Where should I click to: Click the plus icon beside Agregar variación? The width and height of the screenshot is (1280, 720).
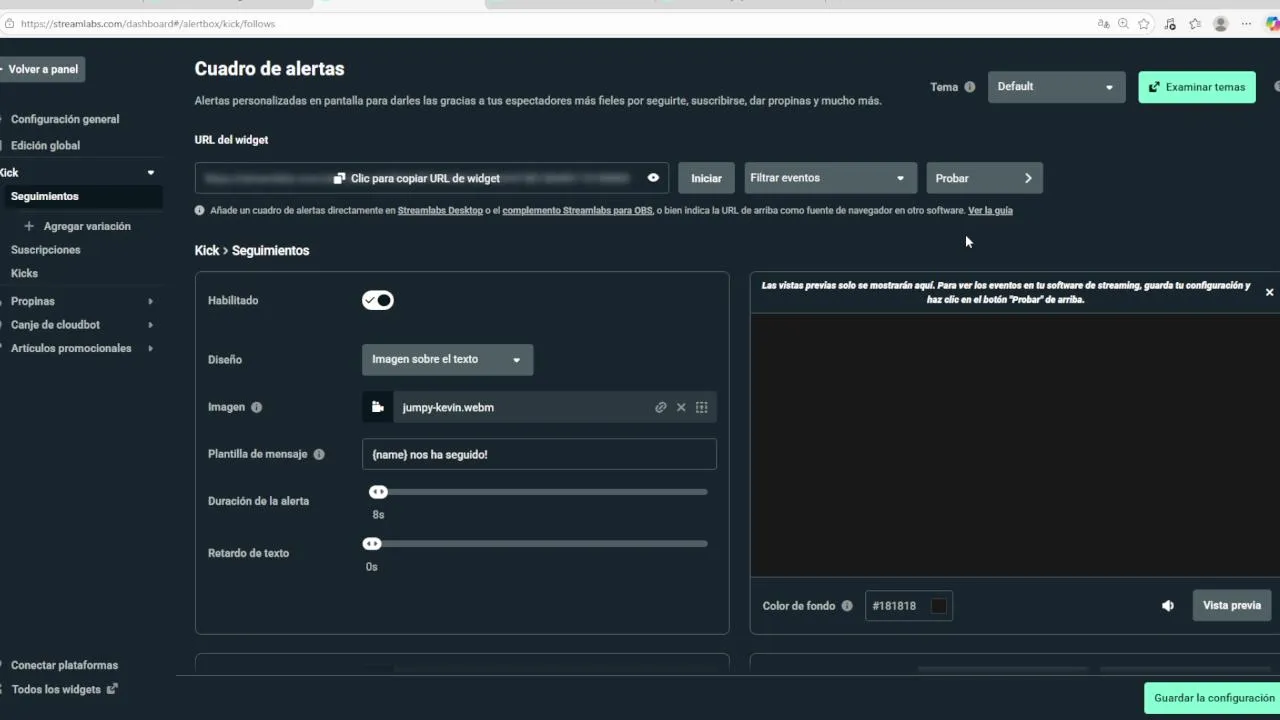[29, 226]
